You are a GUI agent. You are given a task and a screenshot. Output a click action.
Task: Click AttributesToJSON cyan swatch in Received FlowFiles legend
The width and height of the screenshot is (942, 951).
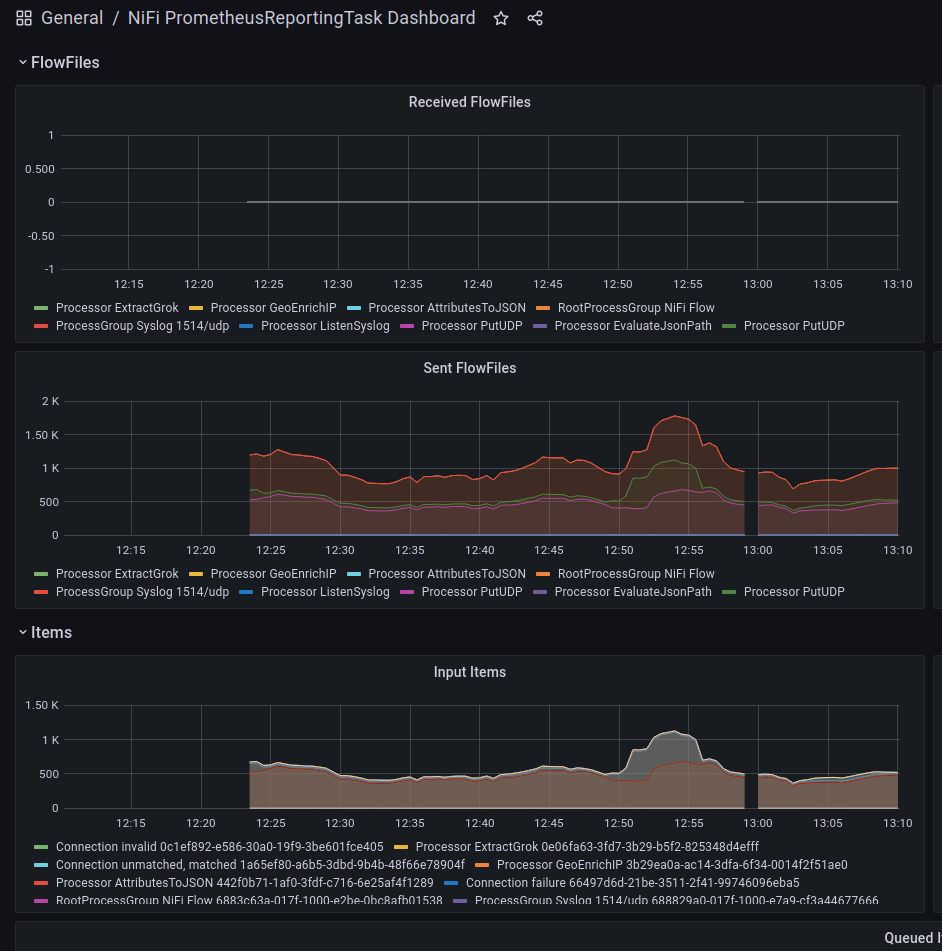[x=354, y=308]
